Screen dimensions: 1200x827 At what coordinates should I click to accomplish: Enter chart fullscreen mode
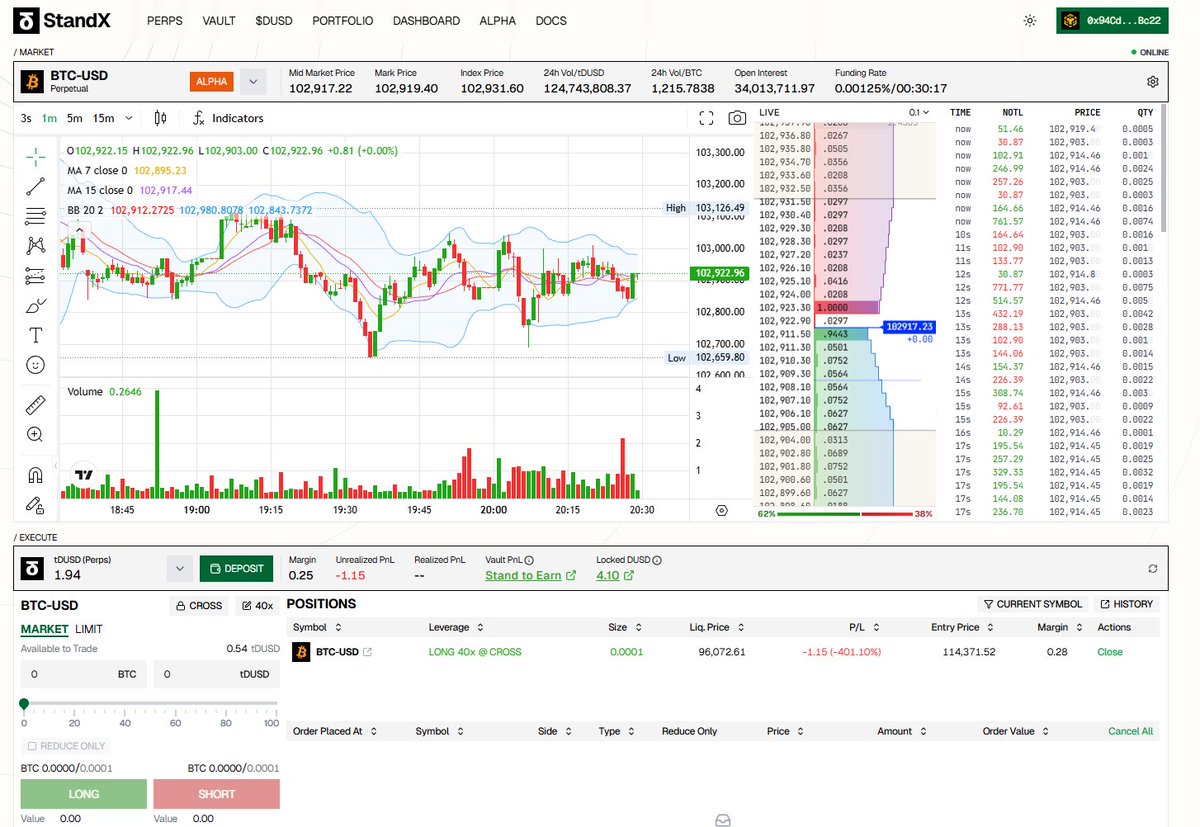tap(706, 118)
